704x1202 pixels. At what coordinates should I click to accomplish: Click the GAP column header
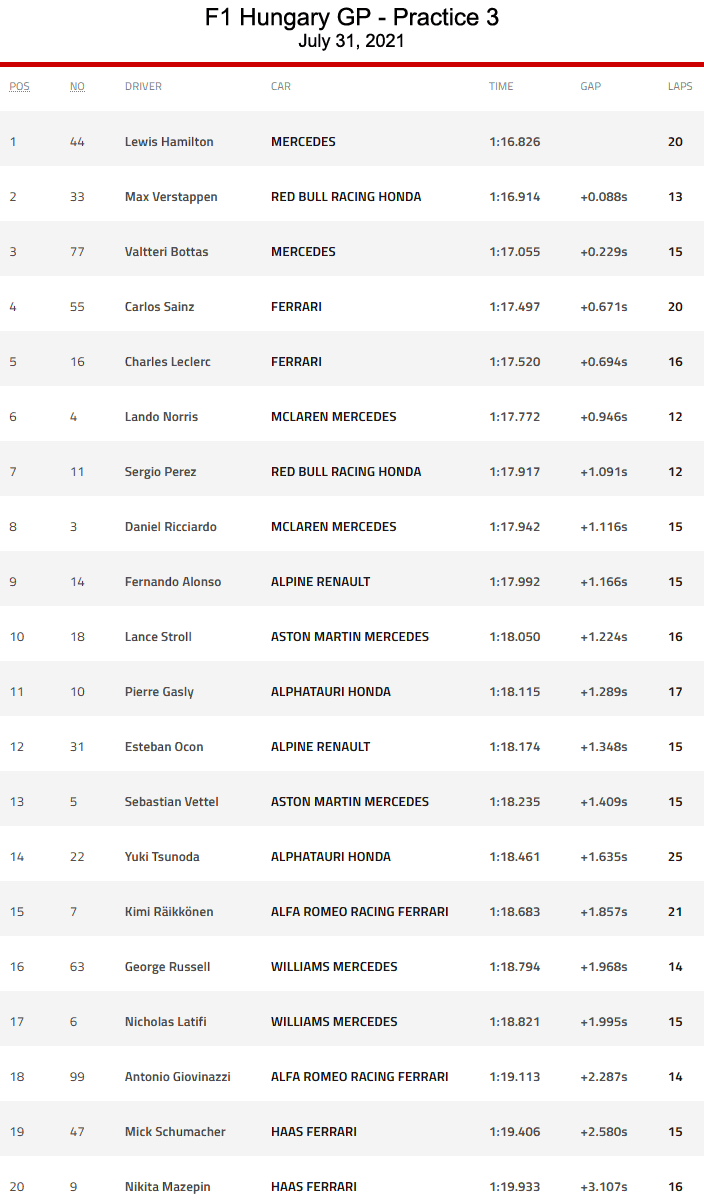point(590,86)
